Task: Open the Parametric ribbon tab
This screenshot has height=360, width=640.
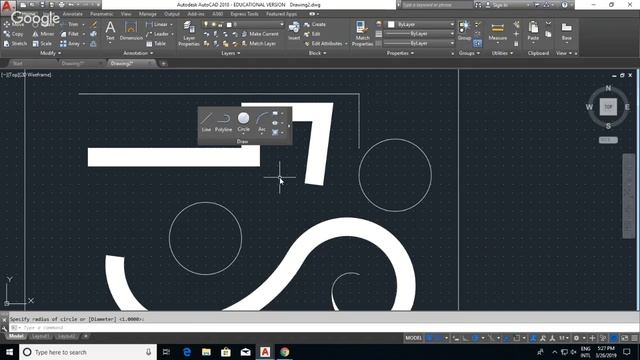Action: pyautogui.click(x=102, y=14)
